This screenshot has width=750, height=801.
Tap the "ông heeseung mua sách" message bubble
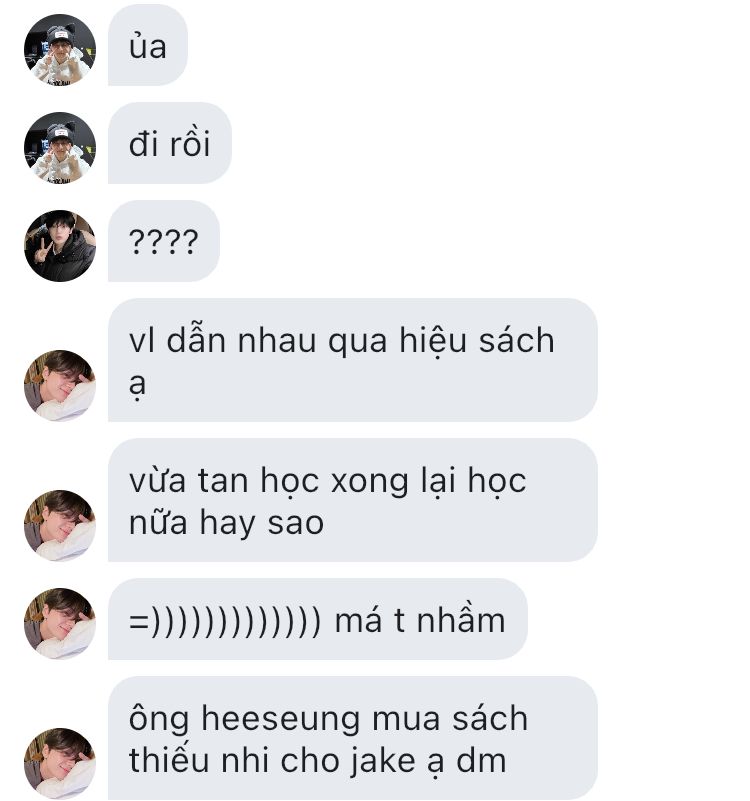[353, 738]
